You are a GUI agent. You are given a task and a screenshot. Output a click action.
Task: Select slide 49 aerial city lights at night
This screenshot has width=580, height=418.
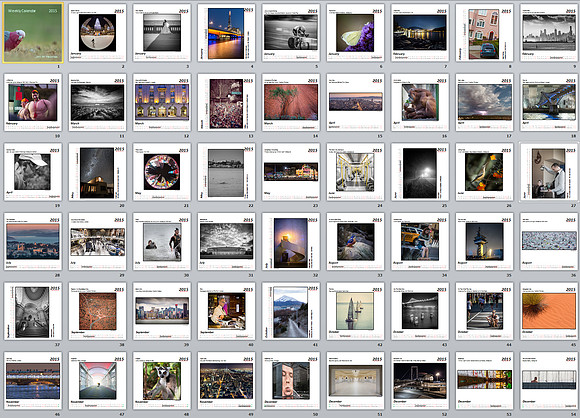click(226, 381)
